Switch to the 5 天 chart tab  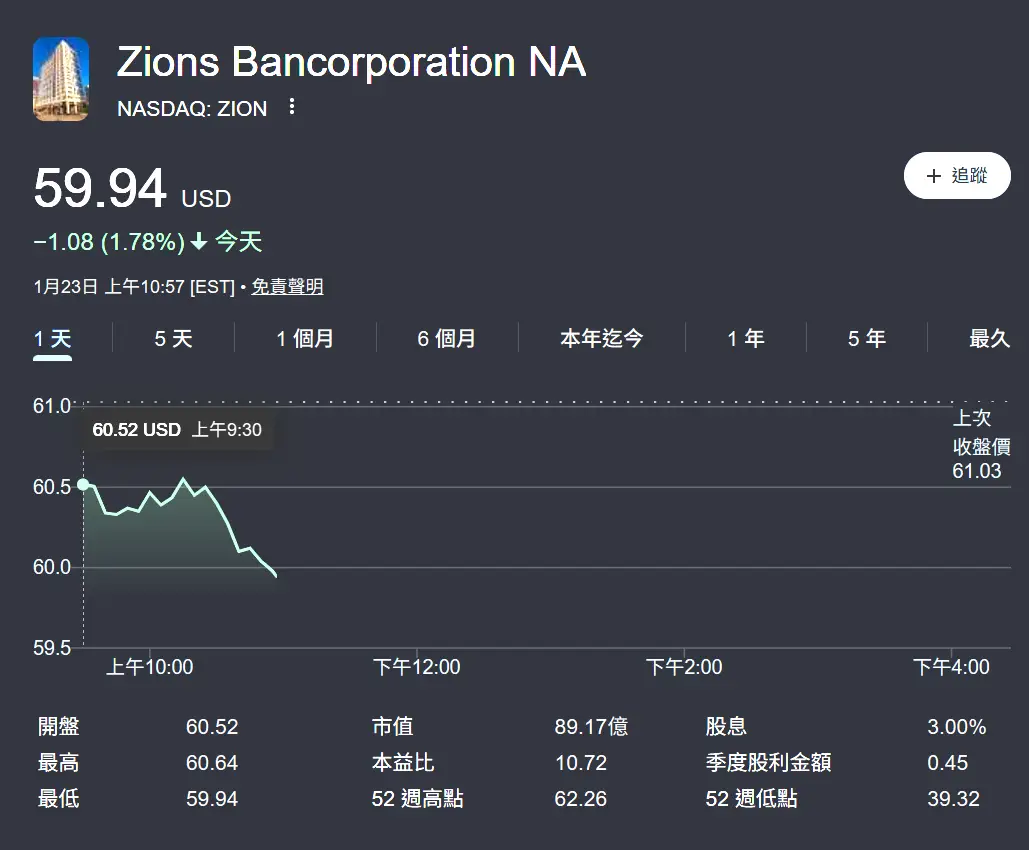(173, 339)
